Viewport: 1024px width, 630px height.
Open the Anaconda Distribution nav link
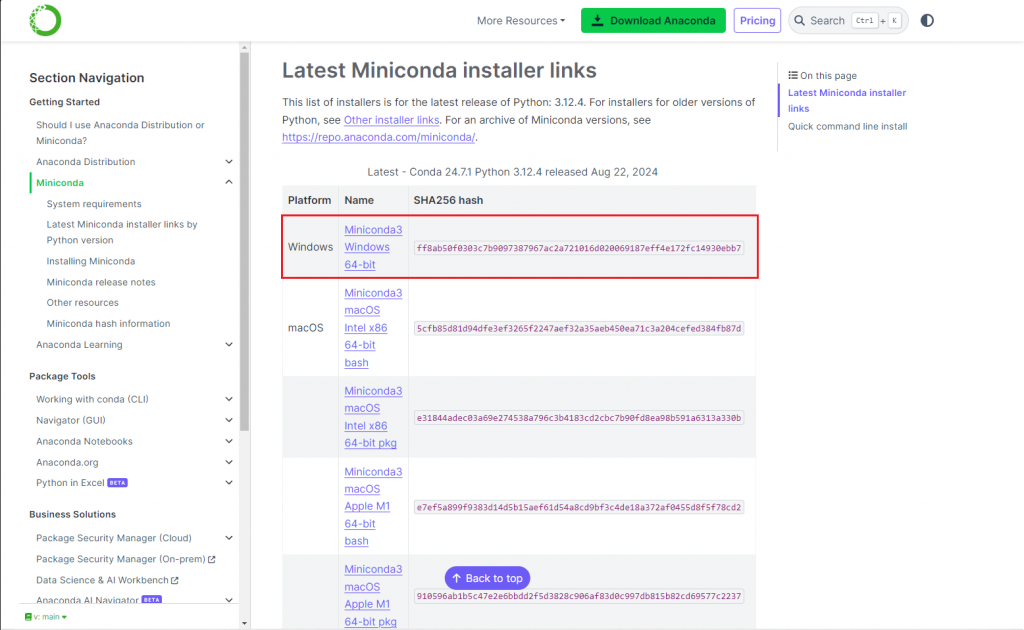[x=86, y=161]
